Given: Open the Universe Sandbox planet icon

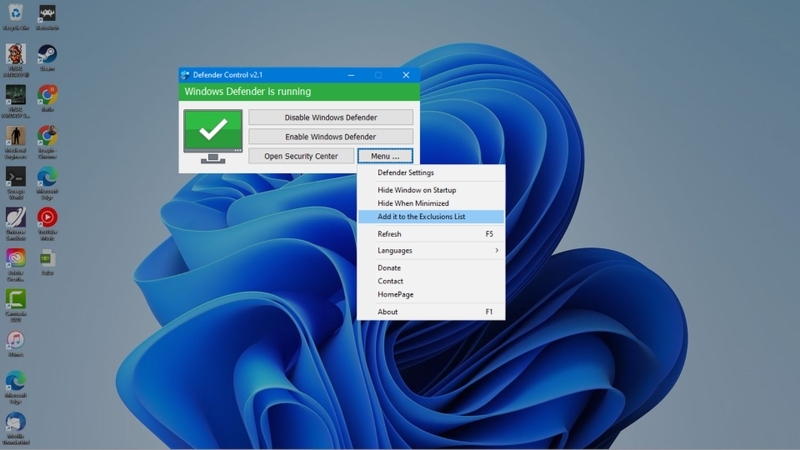Looking at the screenshot, I should [x=16, y=223].
